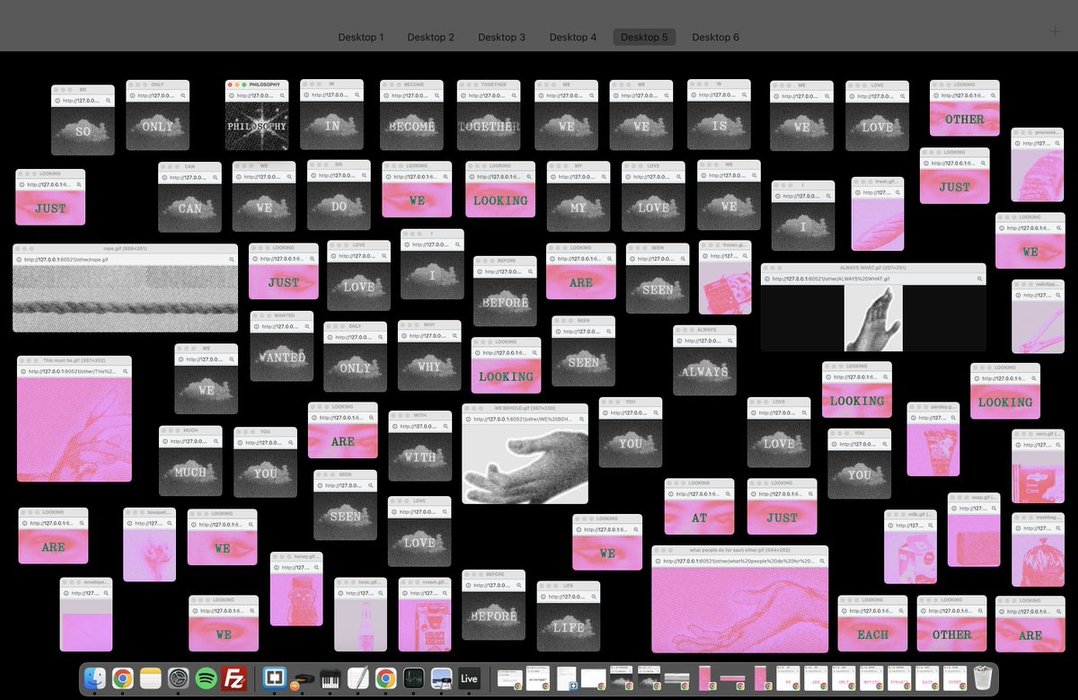Open Finder from the dock
The image size is (1078, 700).
pos(95,678)
